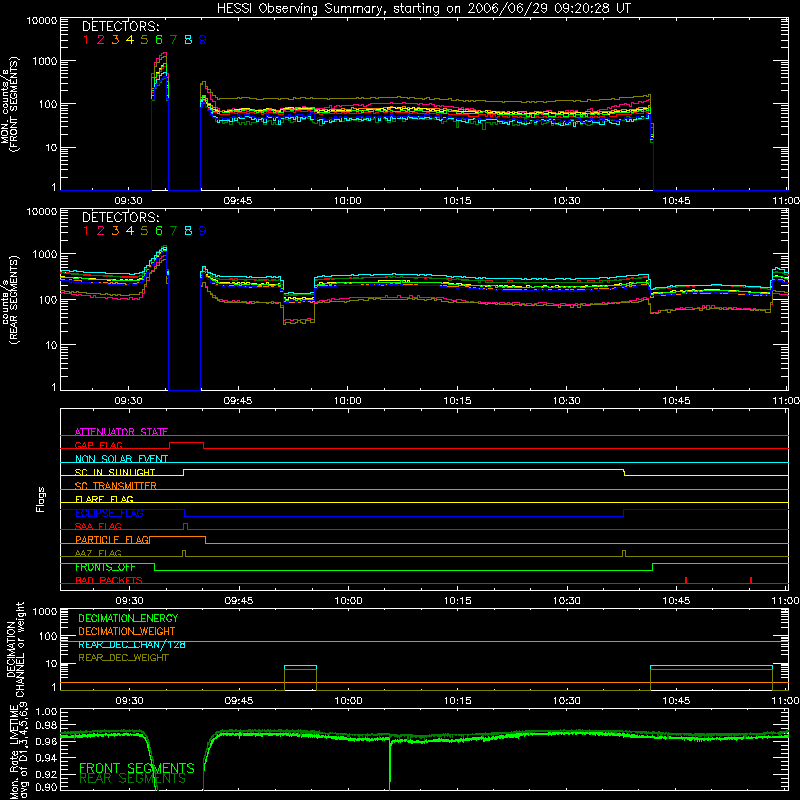The height and width of the screenshot is (800, 800).
Task: Click 10:00 tick label under front segments plot
Action: 347,201
